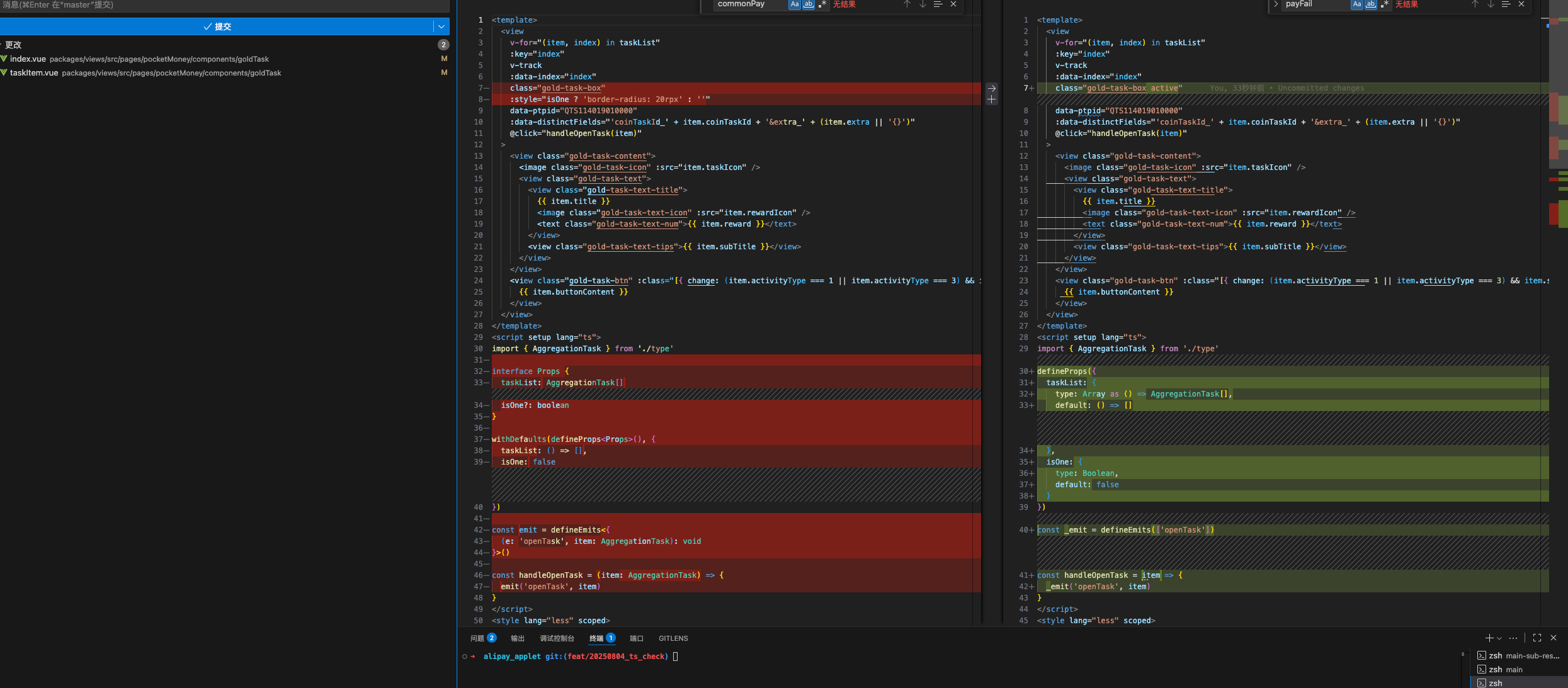Click the revert change arrow in diff gutter
This screenshot has width=1568, height=688.
(x=991, y=88)
